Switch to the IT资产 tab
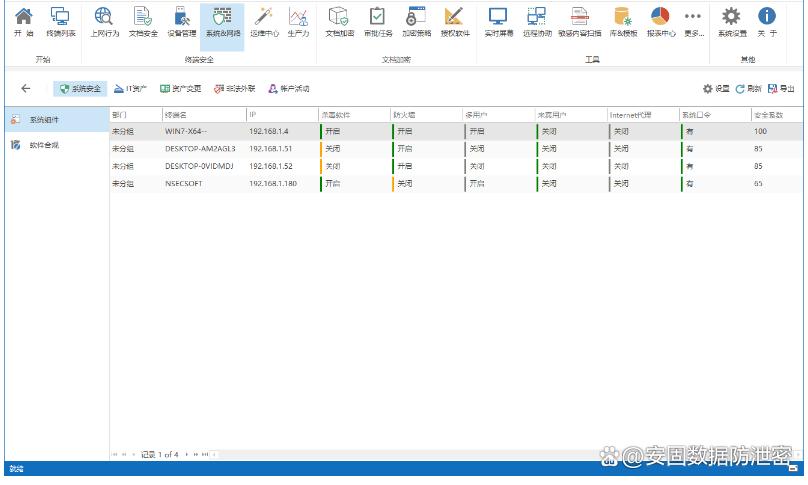This screenshot has height=485, width=808. click(130, 89)
